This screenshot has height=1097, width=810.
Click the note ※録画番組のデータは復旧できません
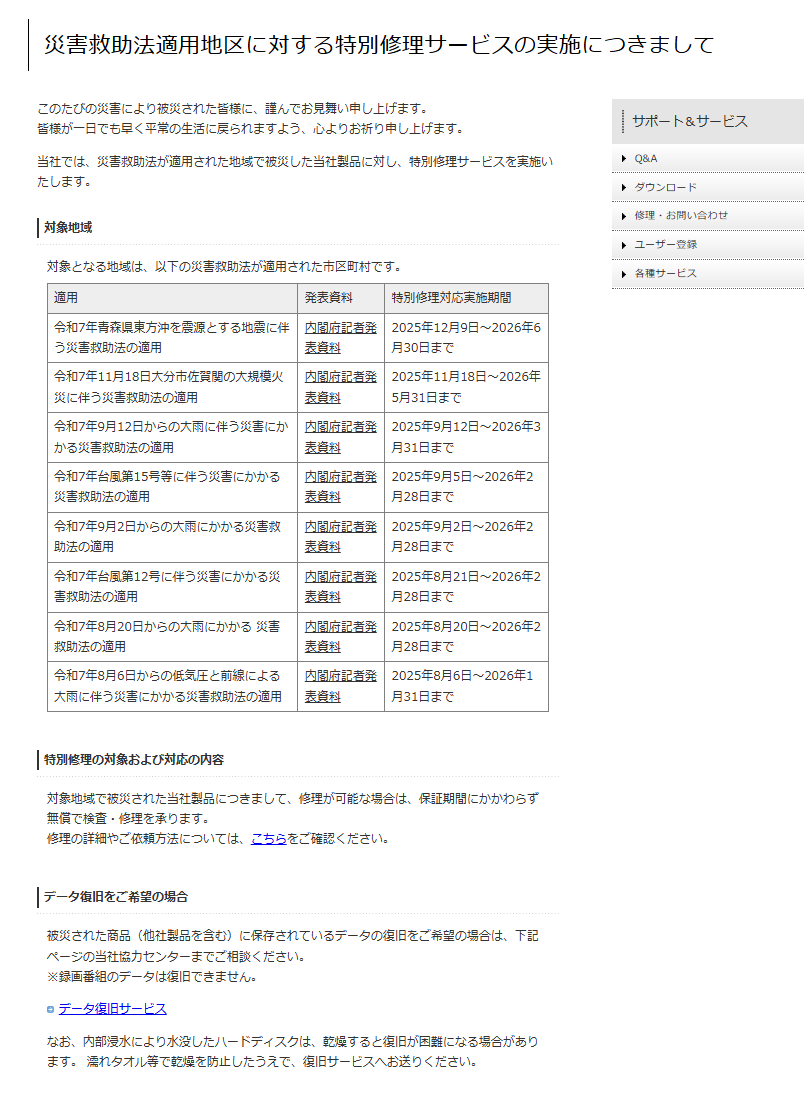[x=152, y=977]
